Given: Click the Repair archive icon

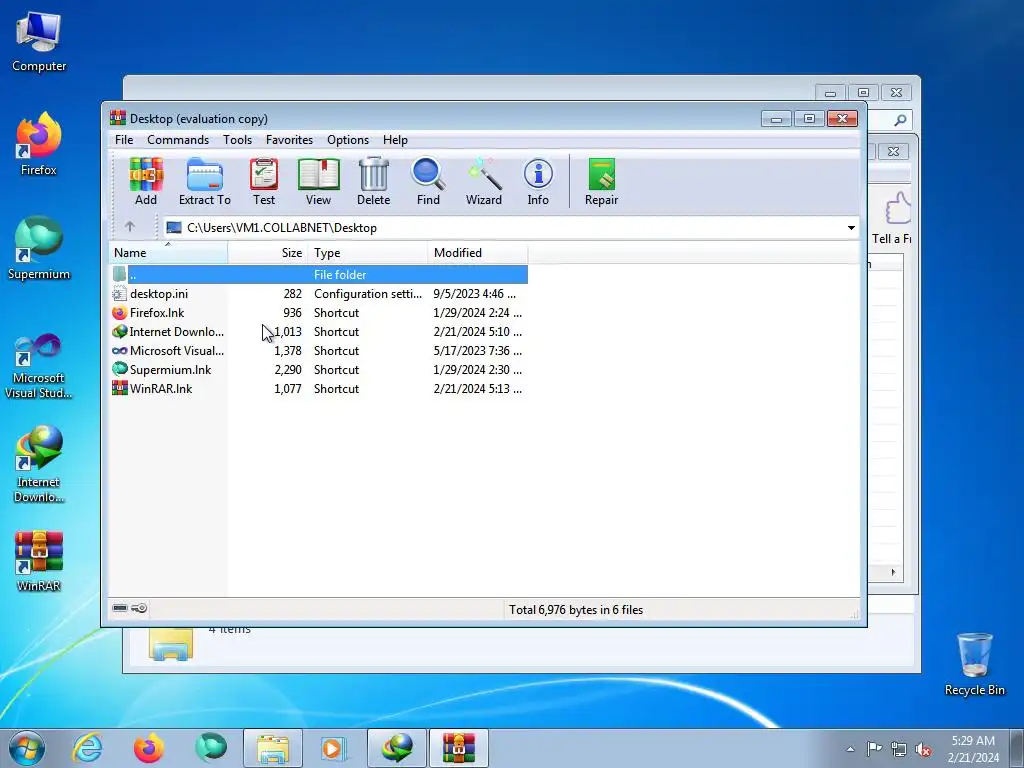Looking at the screenshot, I should click(601, 182).
